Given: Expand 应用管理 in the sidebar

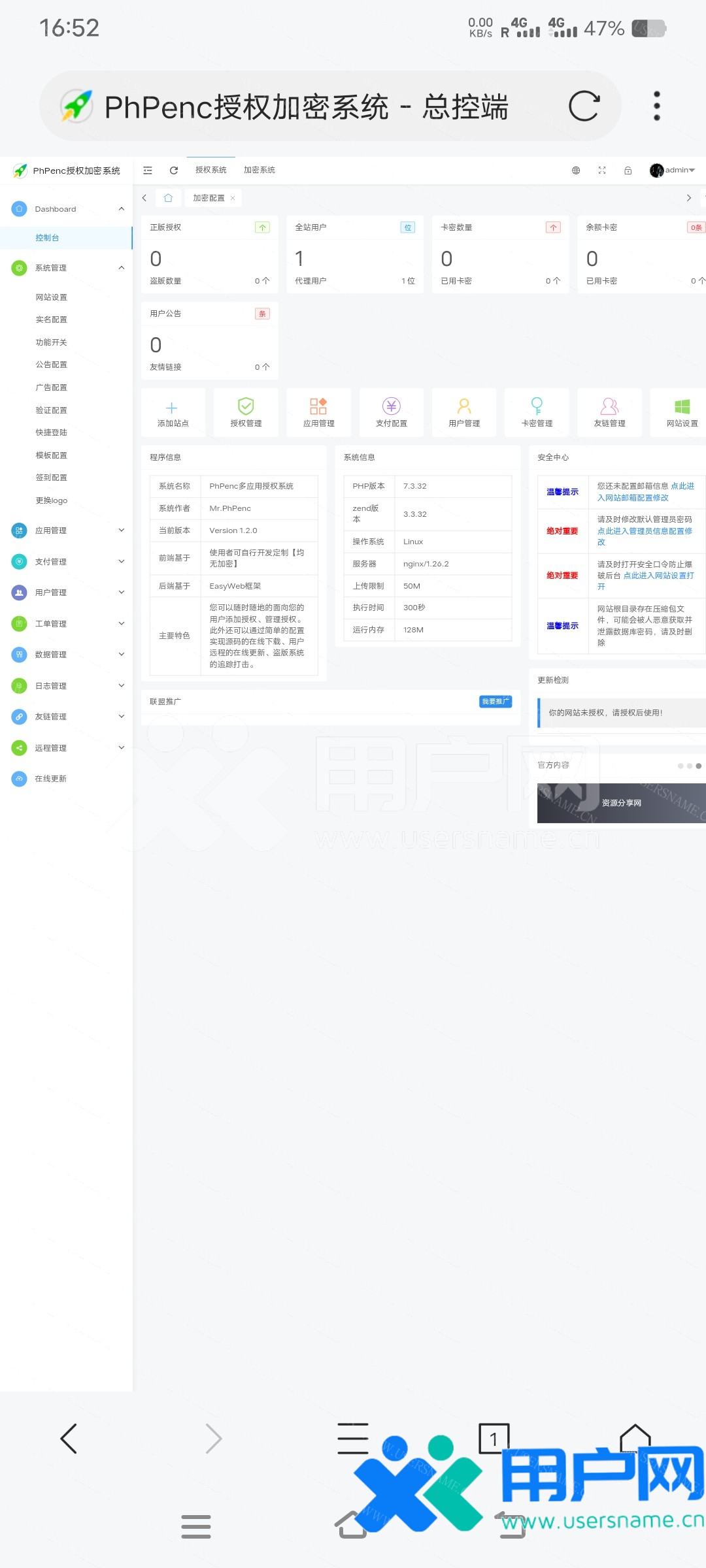Looking at the screenshot, I should 65,531.
